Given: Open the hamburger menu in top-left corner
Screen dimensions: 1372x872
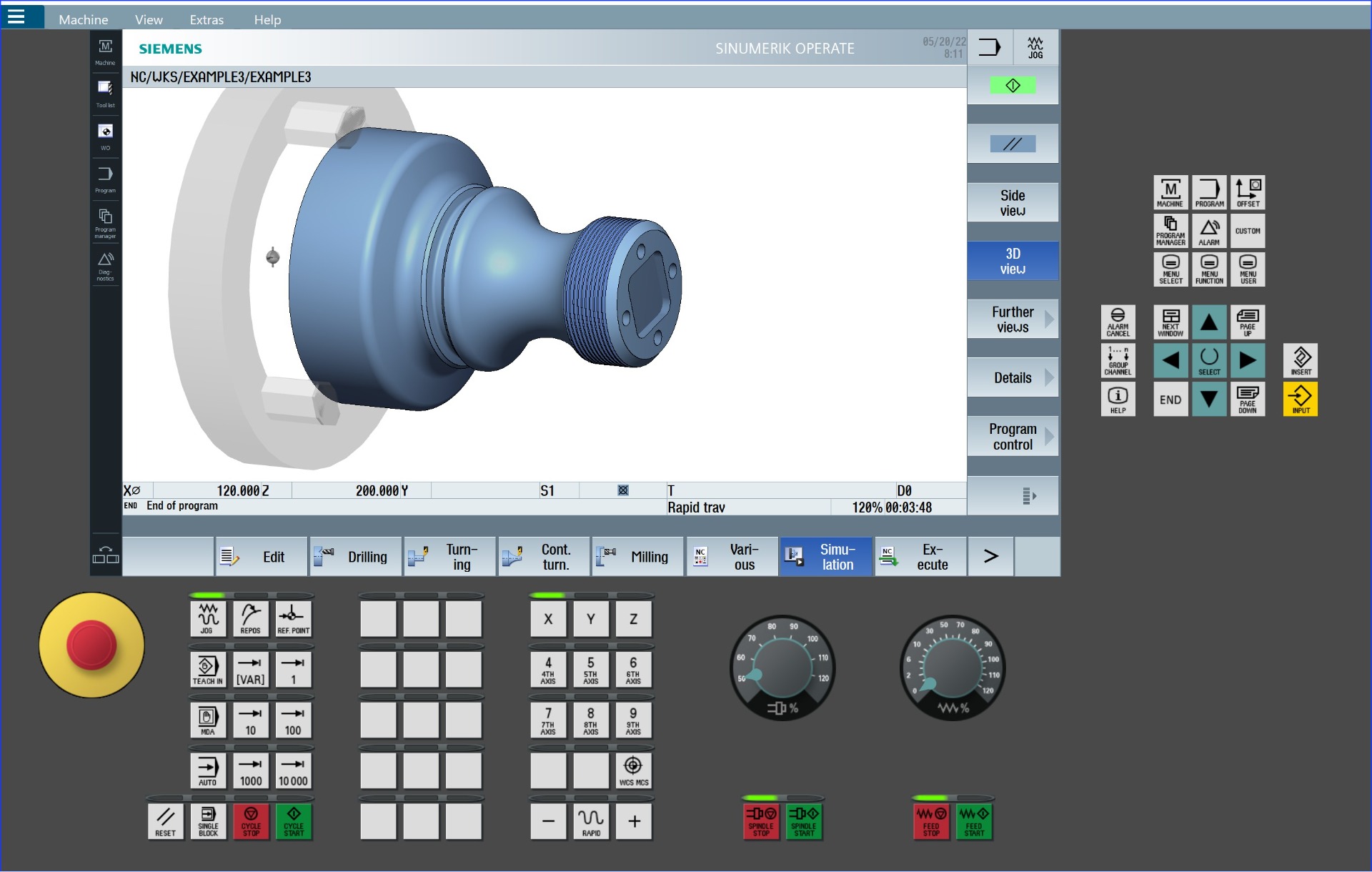Looking at the screenshot, I should 16,16.
